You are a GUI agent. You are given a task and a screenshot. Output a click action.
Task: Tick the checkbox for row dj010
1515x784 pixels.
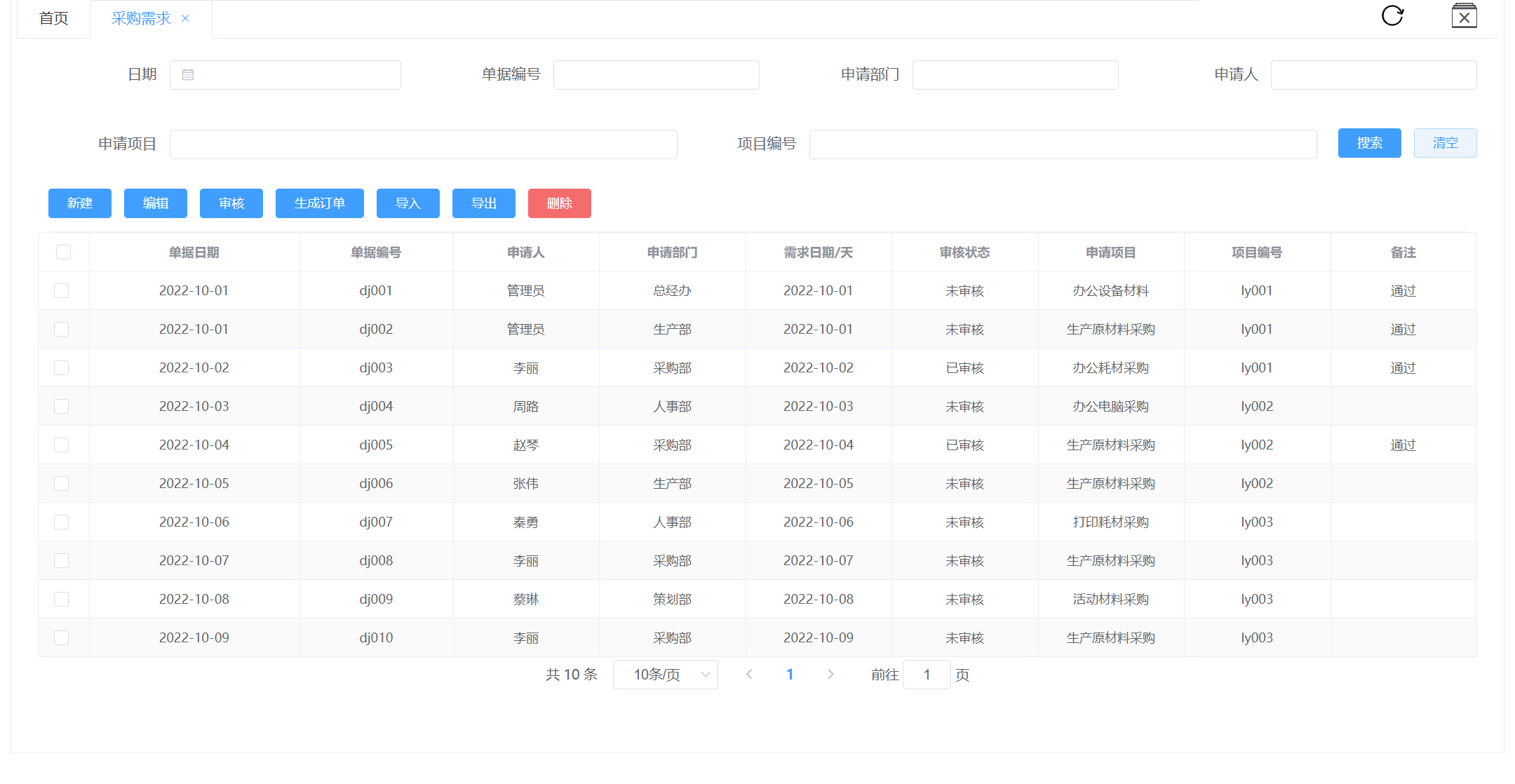62,638
